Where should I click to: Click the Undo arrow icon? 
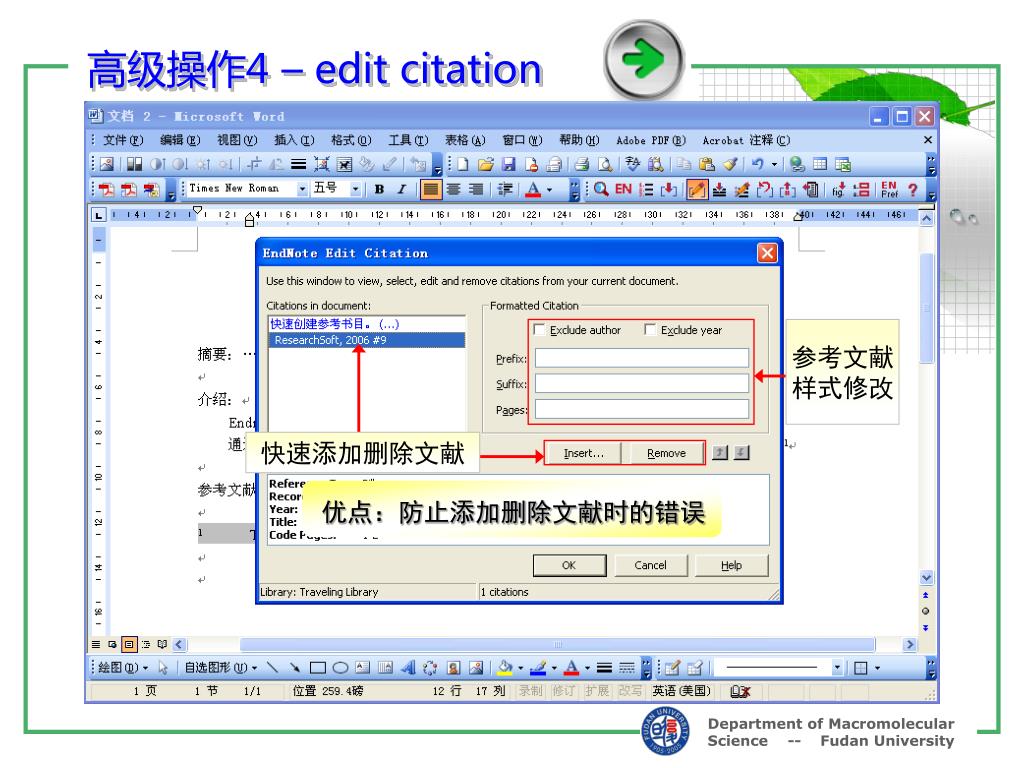coord(757,164)
